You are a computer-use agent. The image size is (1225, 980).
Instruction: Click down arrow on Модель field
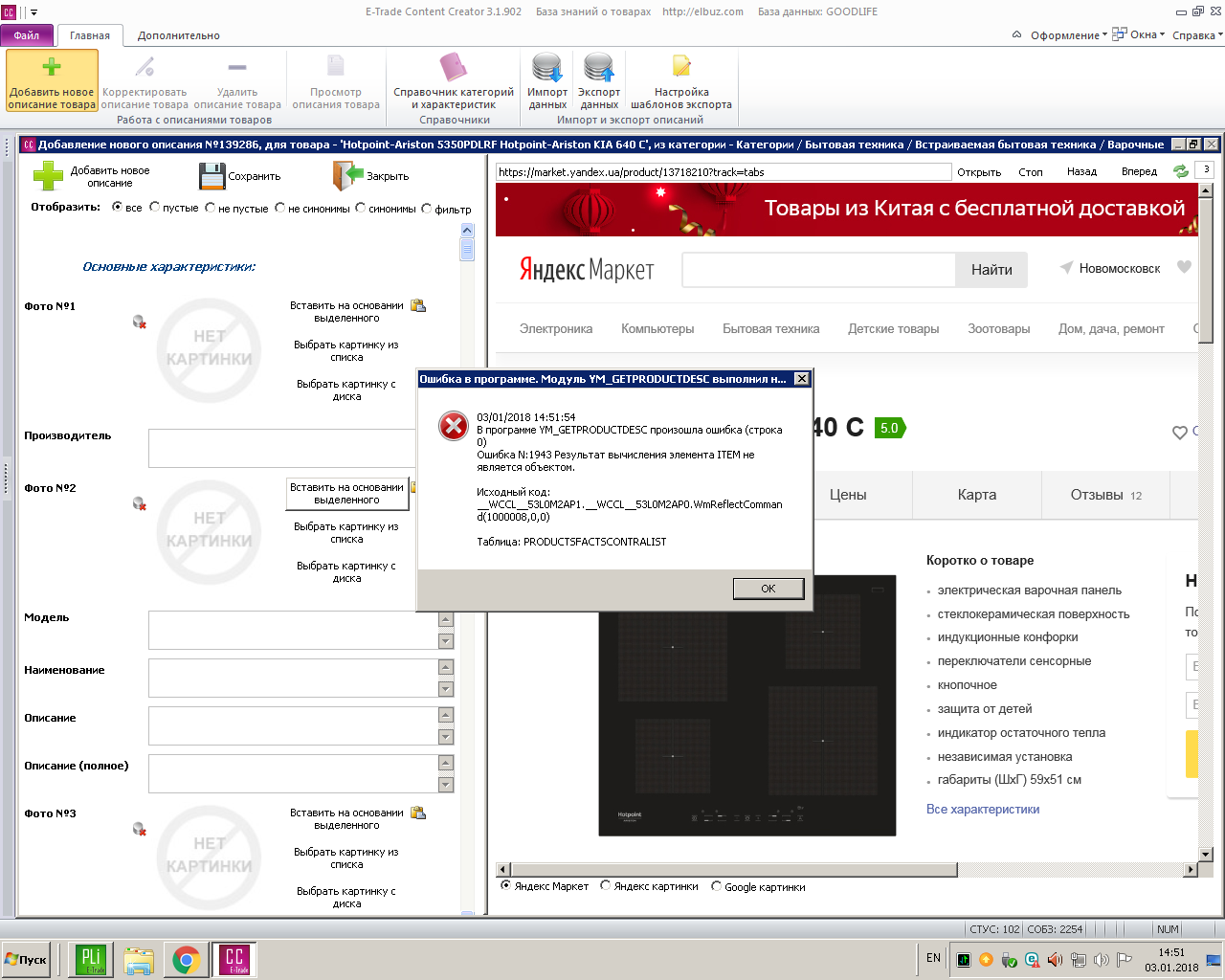pos(446,641)
